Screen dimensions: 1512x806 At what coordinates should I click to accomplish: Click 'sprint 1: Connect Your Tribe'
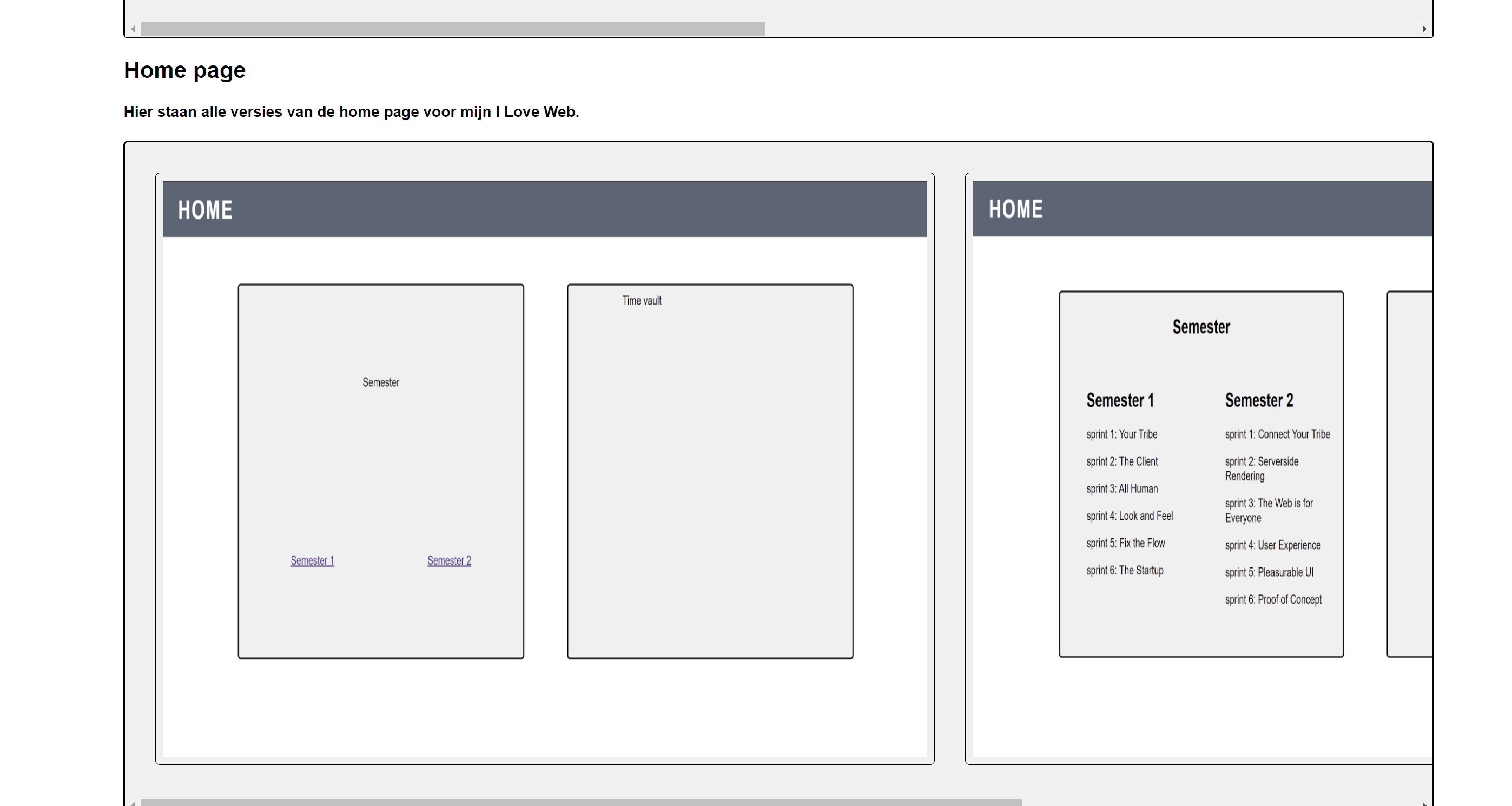point(1277,434)
